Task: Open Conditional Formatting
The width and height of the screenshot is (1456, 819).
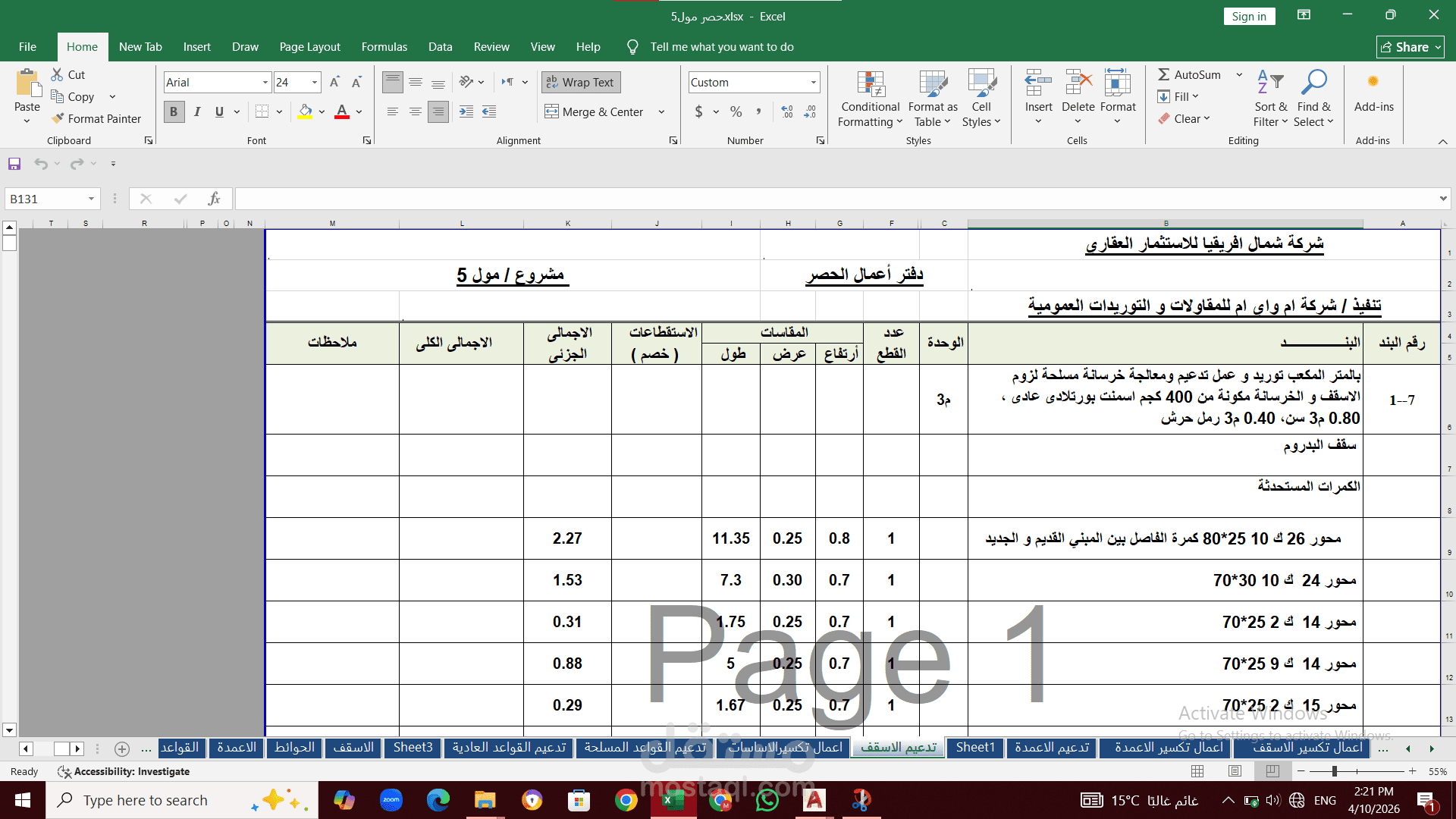Action: 870,99
